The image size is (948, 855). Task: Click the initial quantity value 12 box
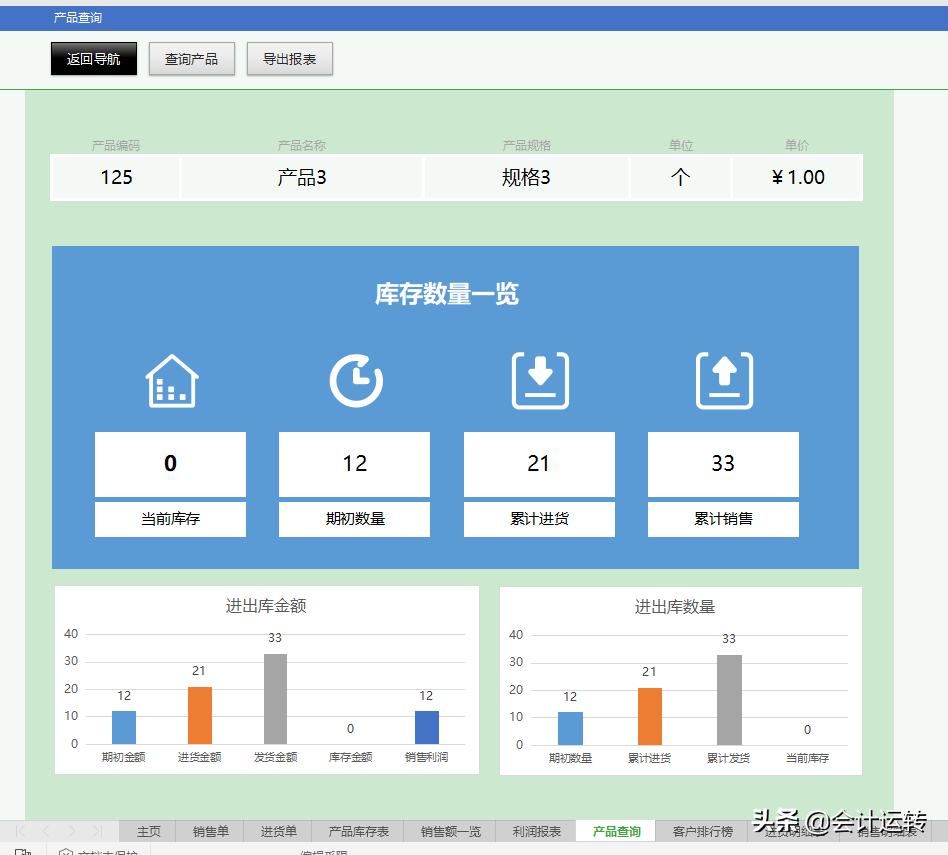354,464
